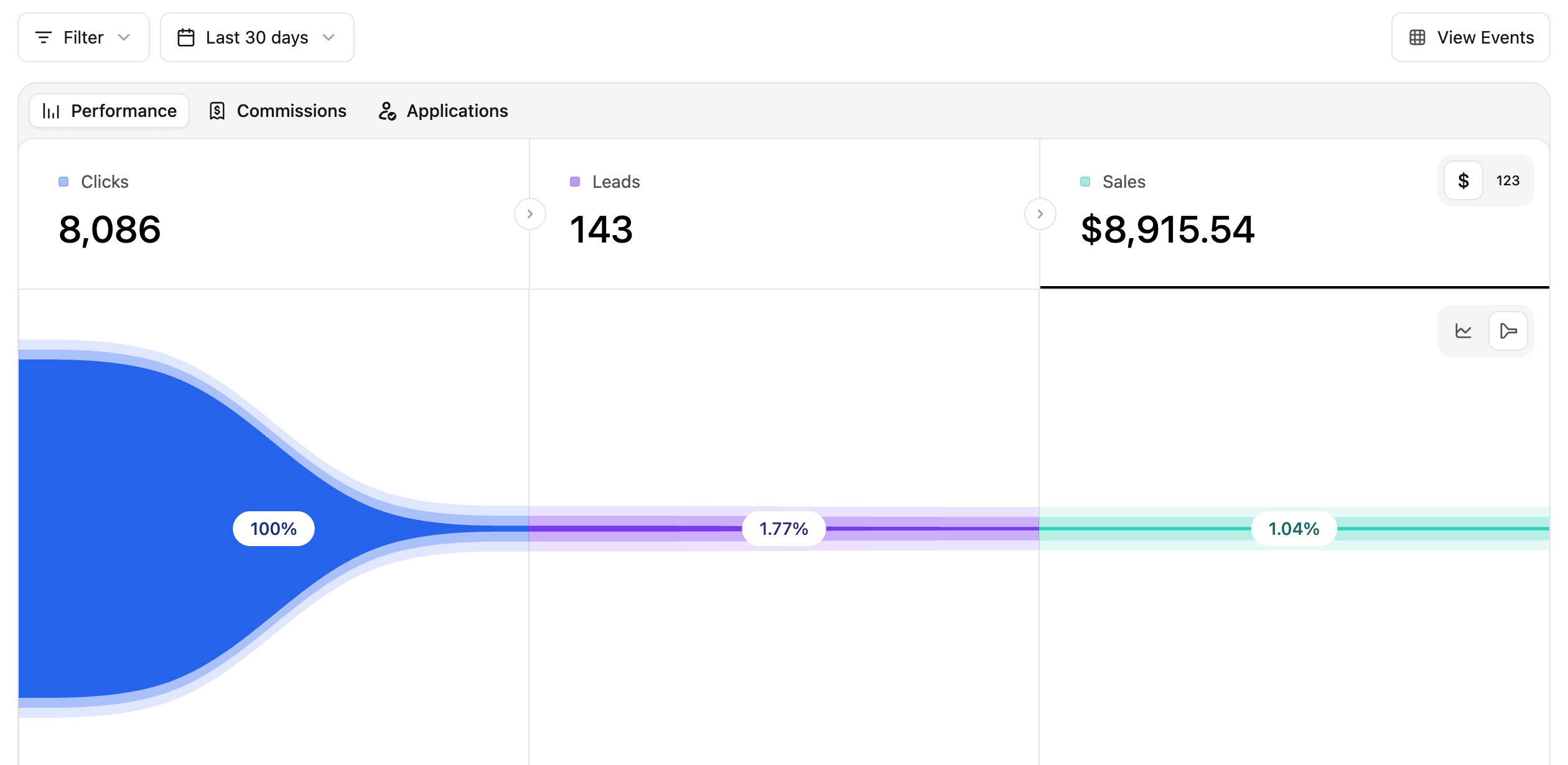Open the Applications tab
The height and width of the screenshot is (765, 1568).
tap(444, 111)
